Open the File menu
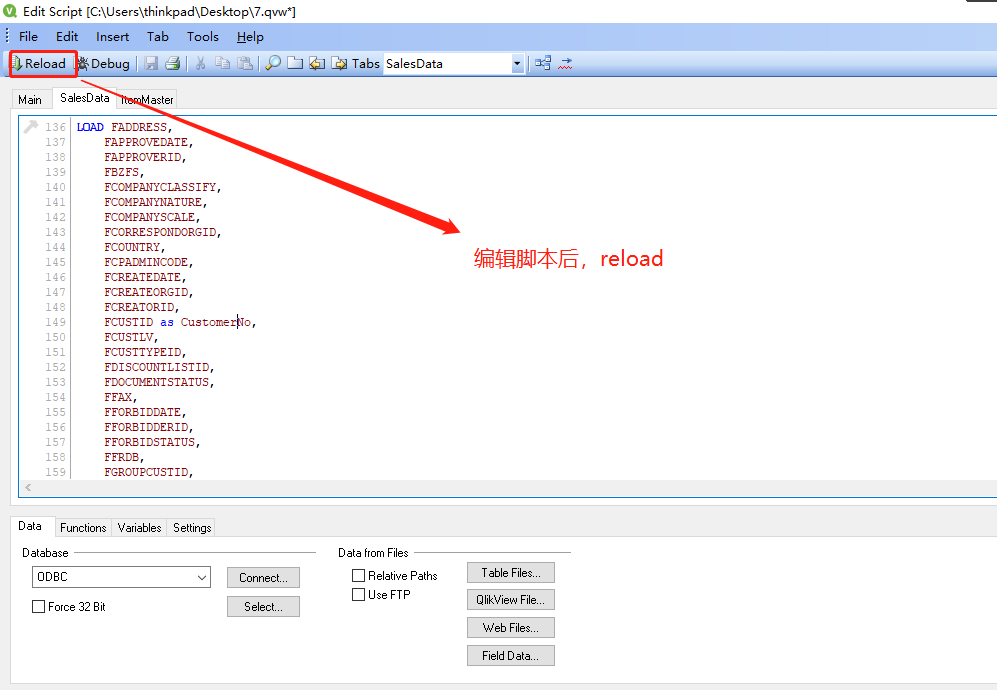Viewport: 997px width, 690px height. click(x=28, y=37)
